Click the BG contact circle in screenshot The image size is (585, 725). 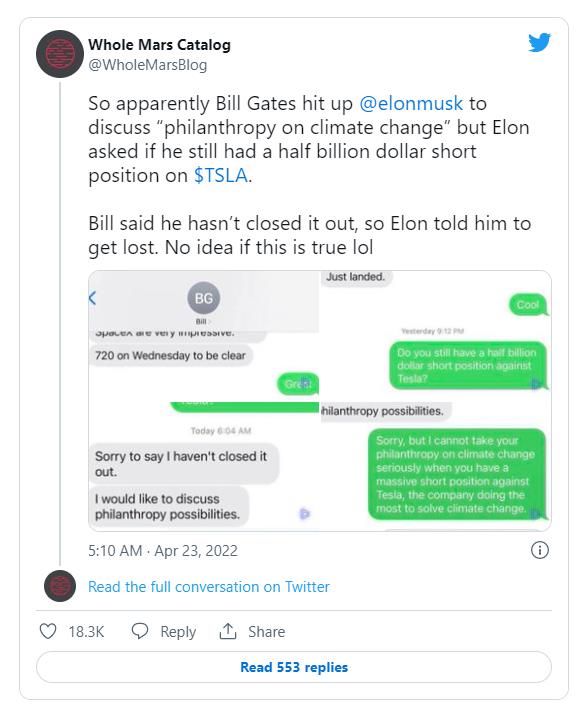point(203,298)
